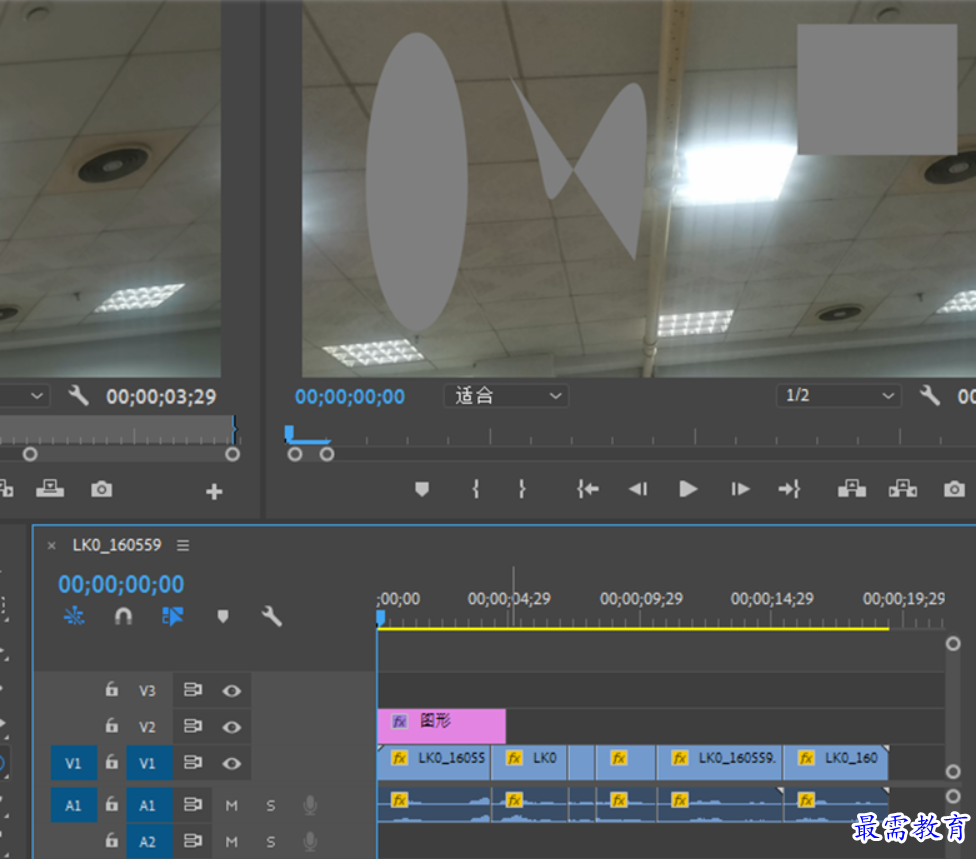976x859 pixels.
Task: Toggle lock on track A2
Action: [x=111, y=841]
